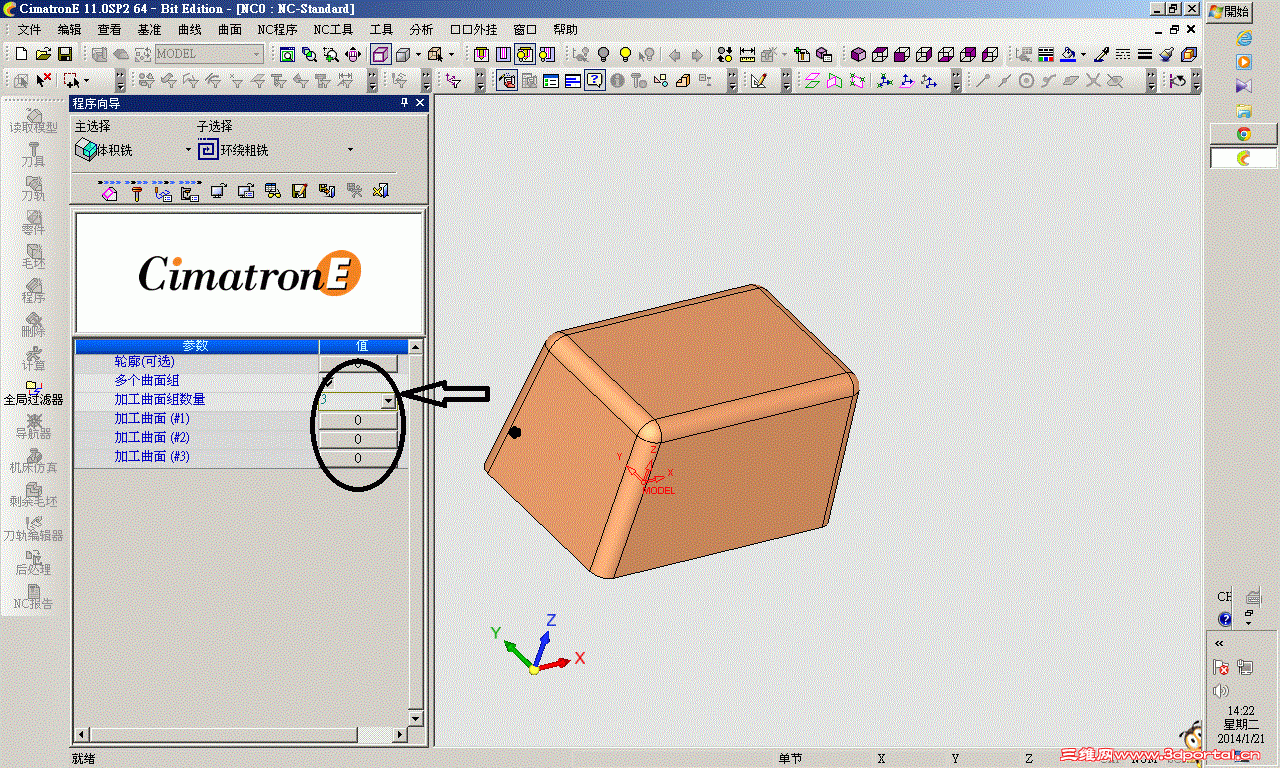
Task: Open the 主选择 体积铣 dropdown
Action: click(x=188, y=150)
